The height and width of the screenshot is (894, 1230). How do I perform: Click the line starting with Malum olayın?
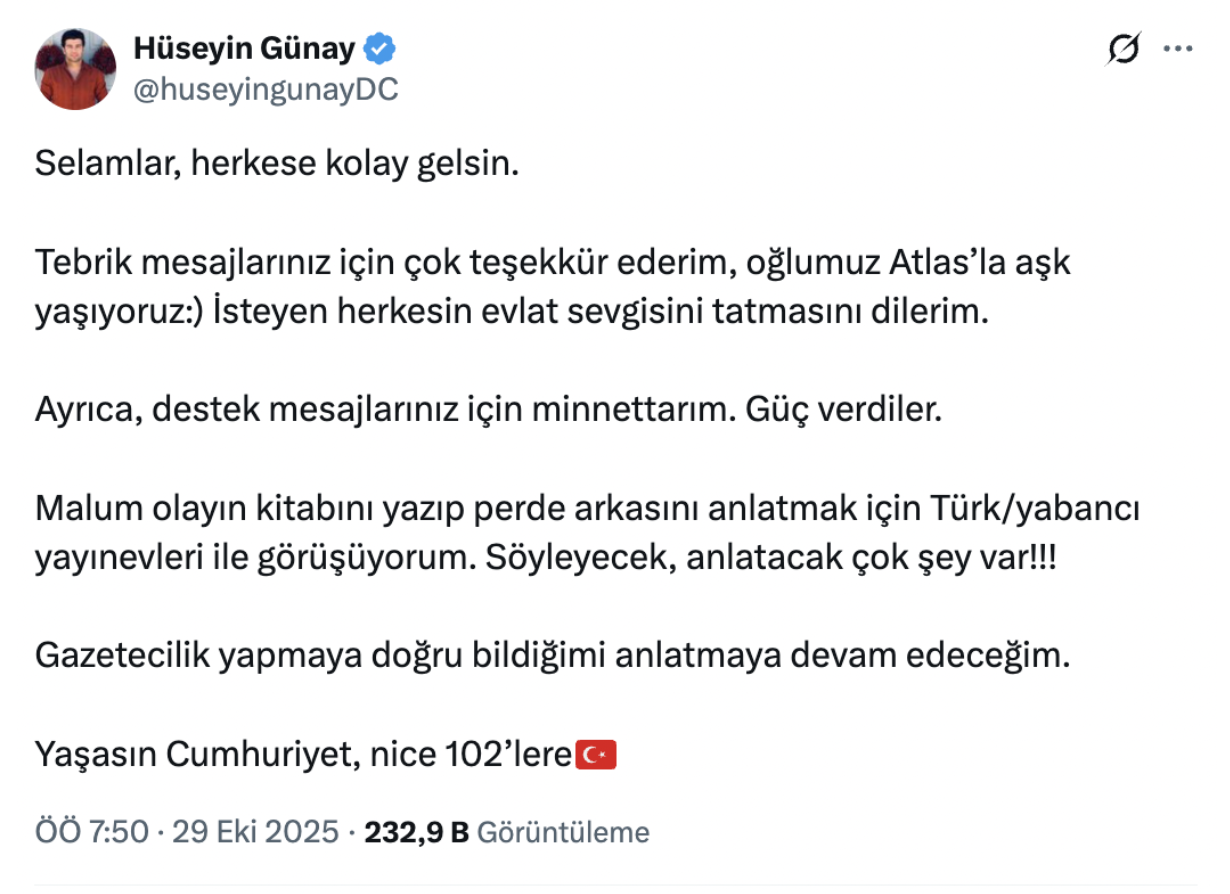coord(587,509)
